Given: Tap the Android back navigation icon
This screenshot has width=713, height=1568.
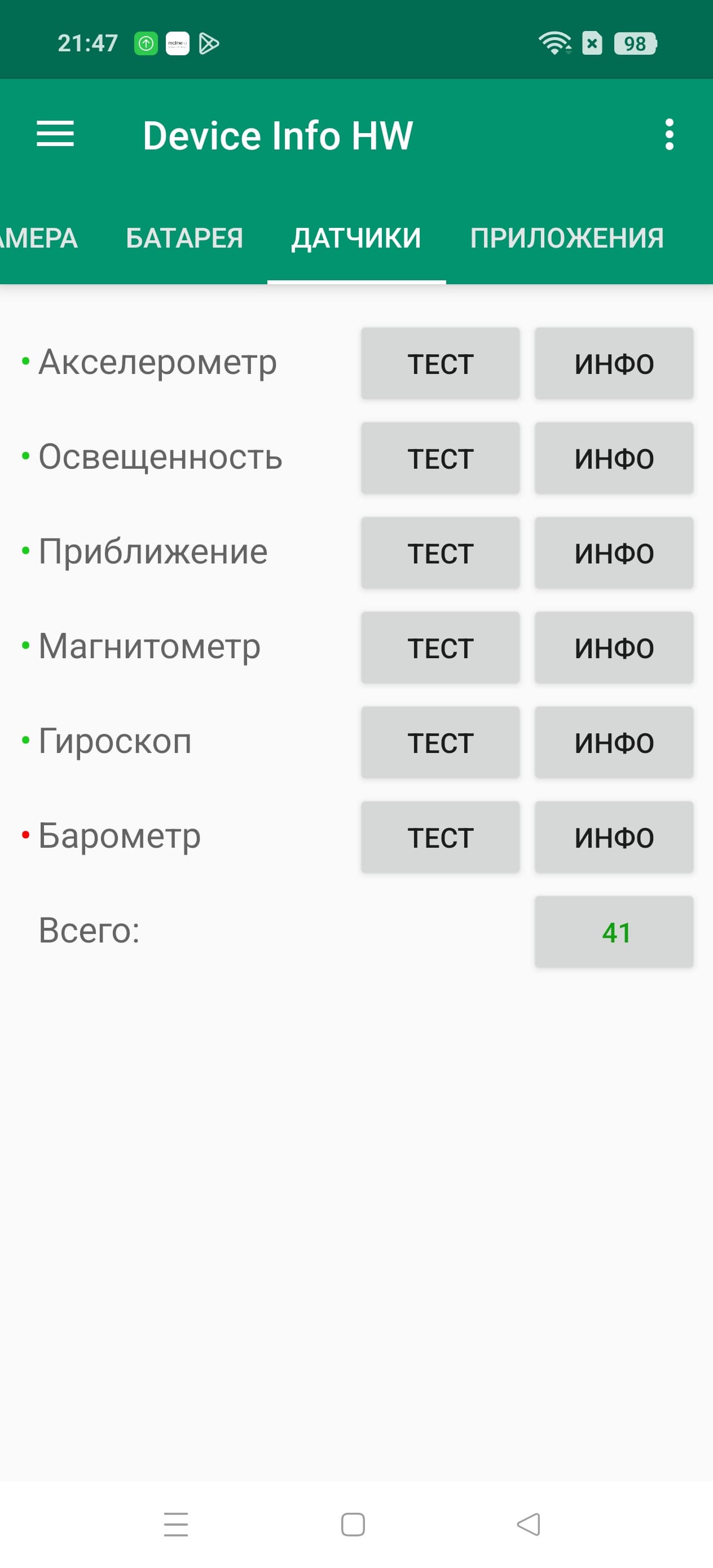Looking at the screenshot, I should tap(528, 1524).
